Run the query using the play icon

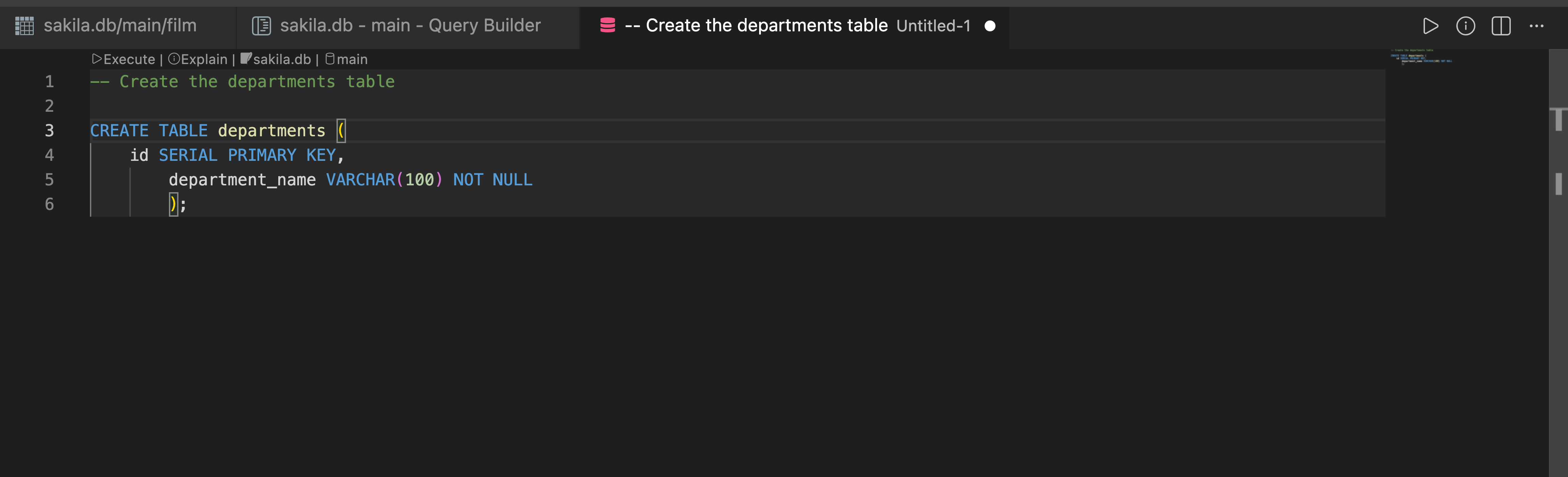coord(1430,26)
